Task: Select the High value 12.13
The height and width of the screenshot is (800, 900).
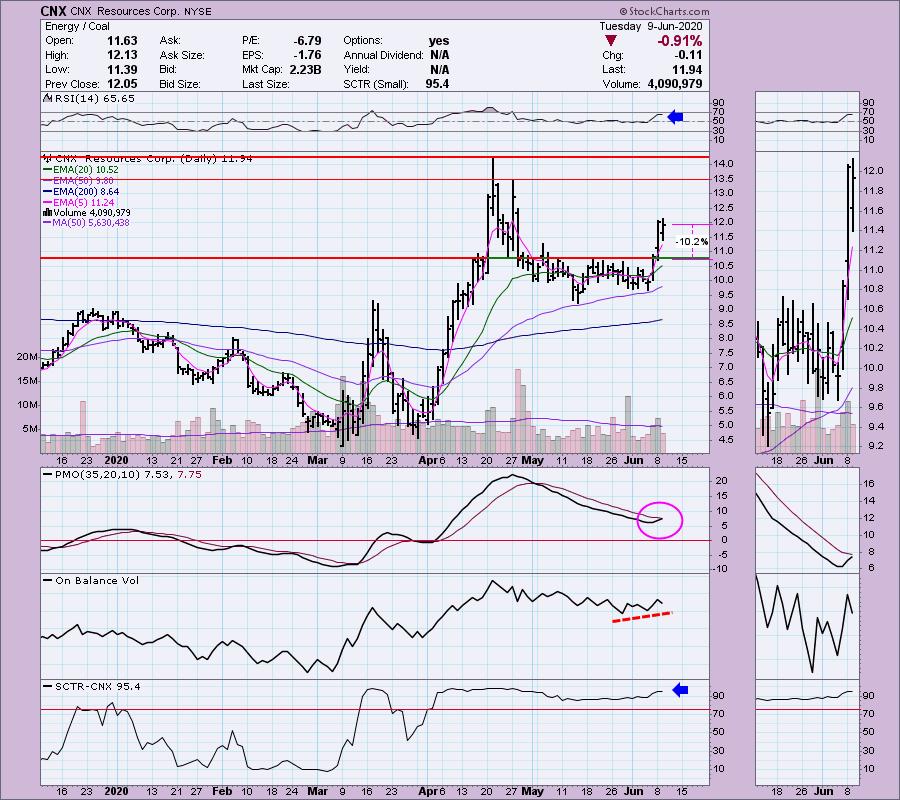Action: click(122, 55)
